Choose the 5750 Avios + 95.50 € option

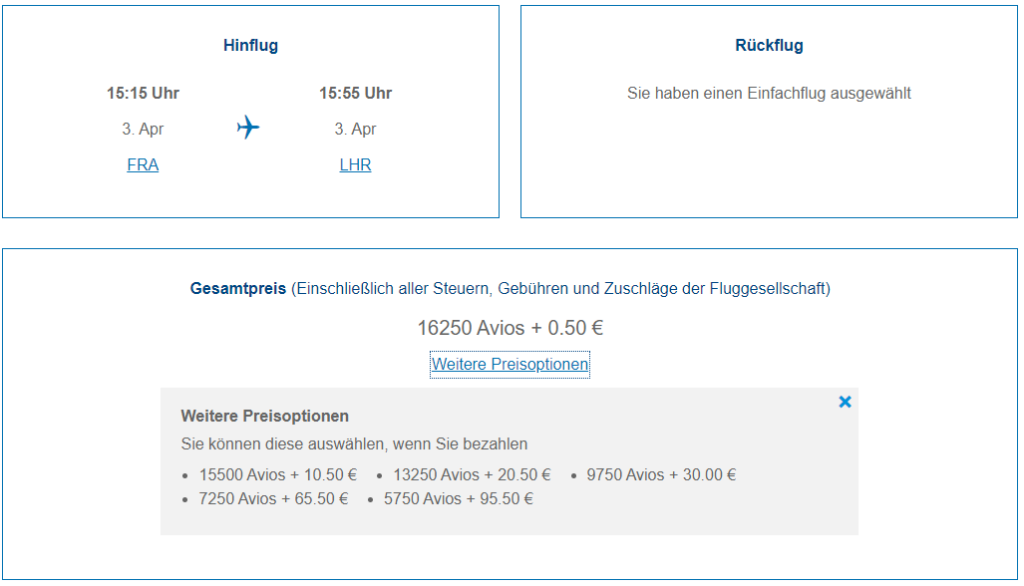tap(458, 499)
